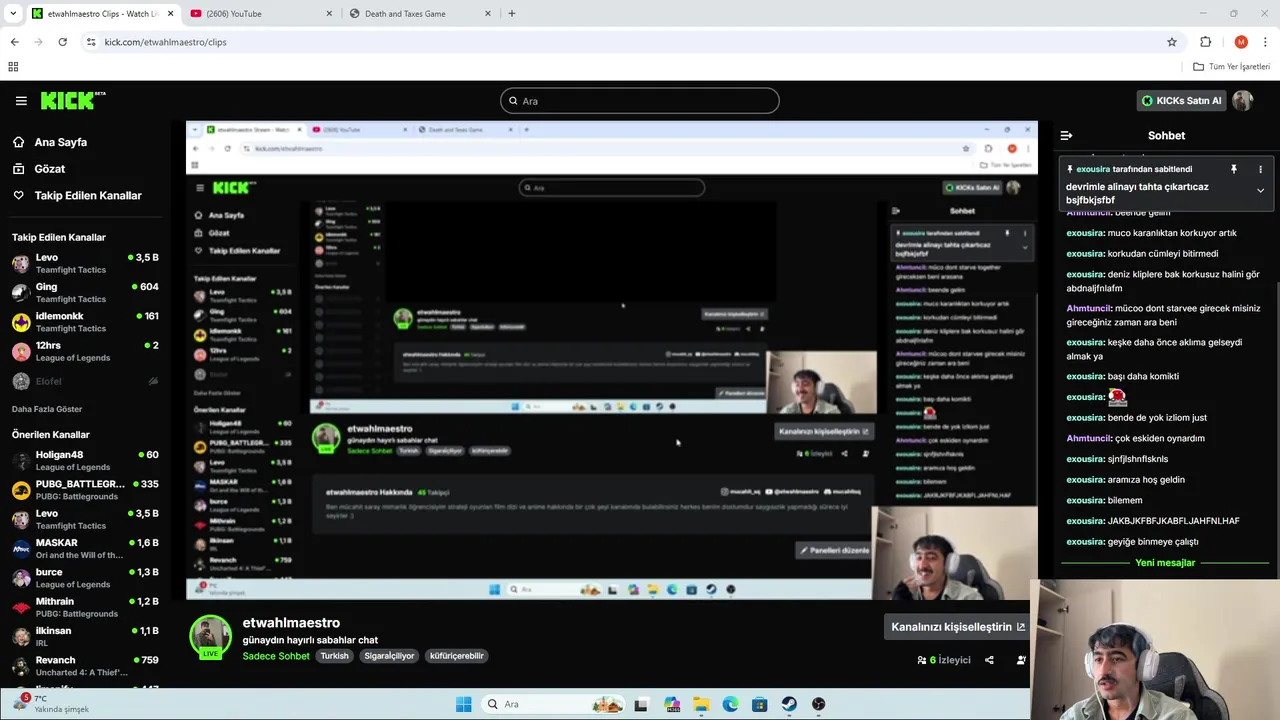Launch Steam from the taskbar
Screen dimensions: 1280x720
coord(789,704)
